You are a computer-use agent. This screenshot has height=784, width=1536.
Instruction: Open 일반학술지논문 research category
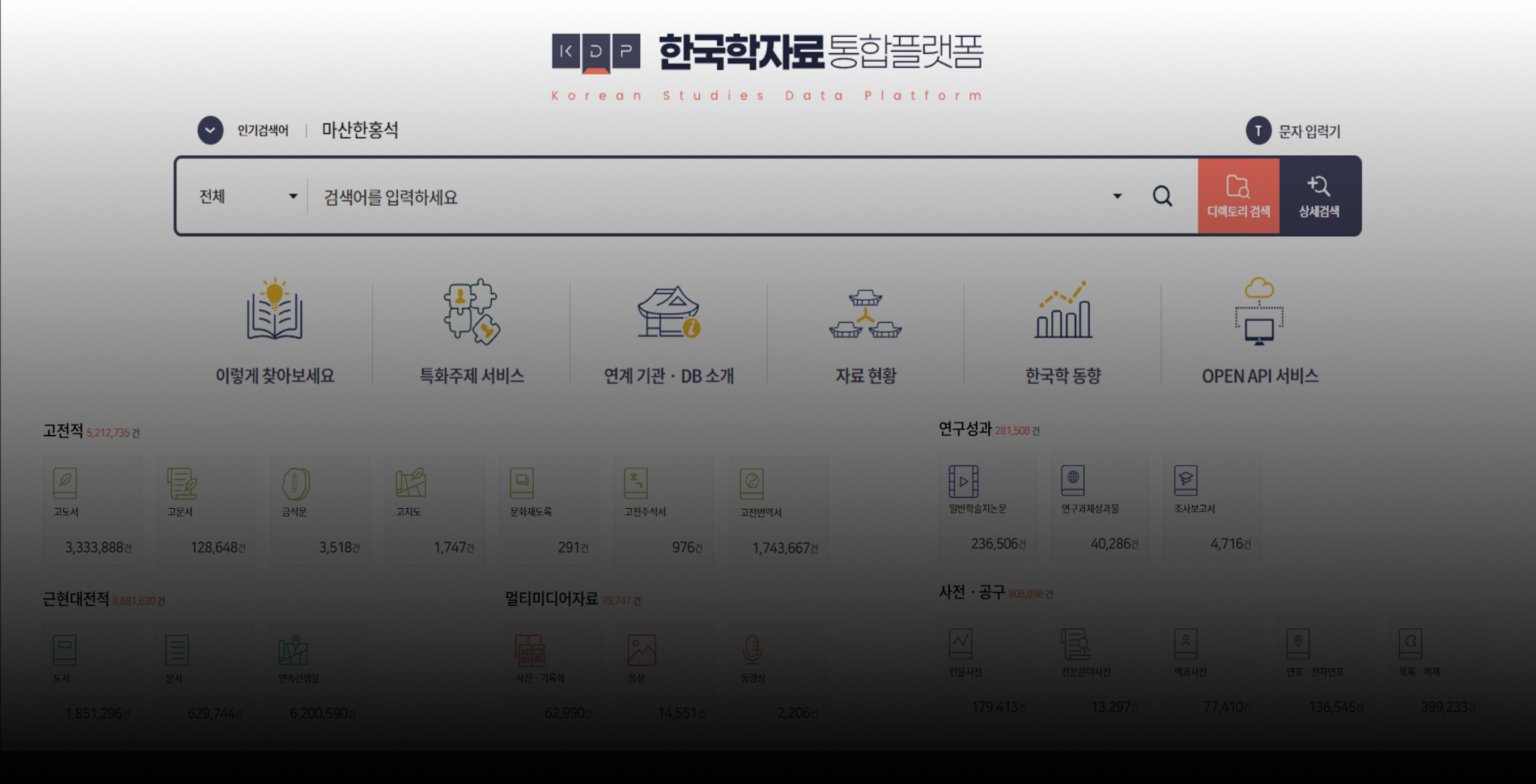coord(987,507)
